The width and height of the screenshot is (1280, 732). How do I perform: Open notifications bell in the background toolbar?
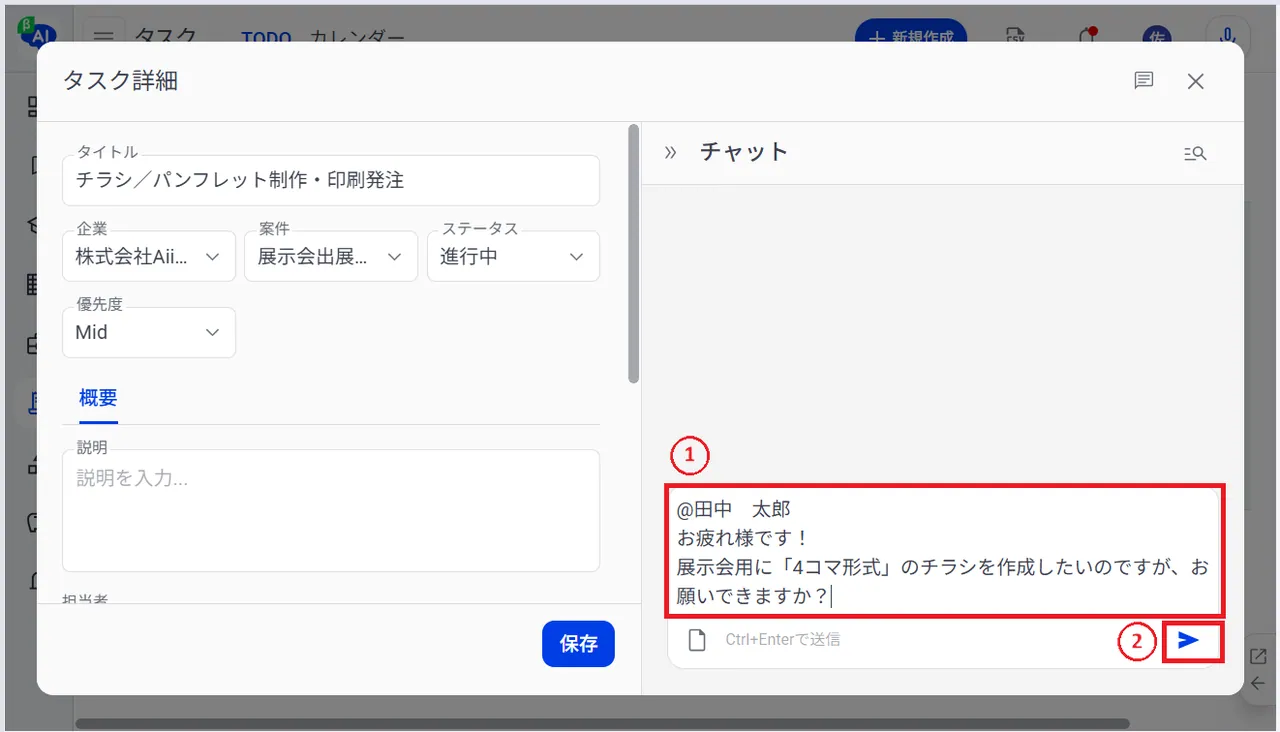click(x=1087, y=36)
